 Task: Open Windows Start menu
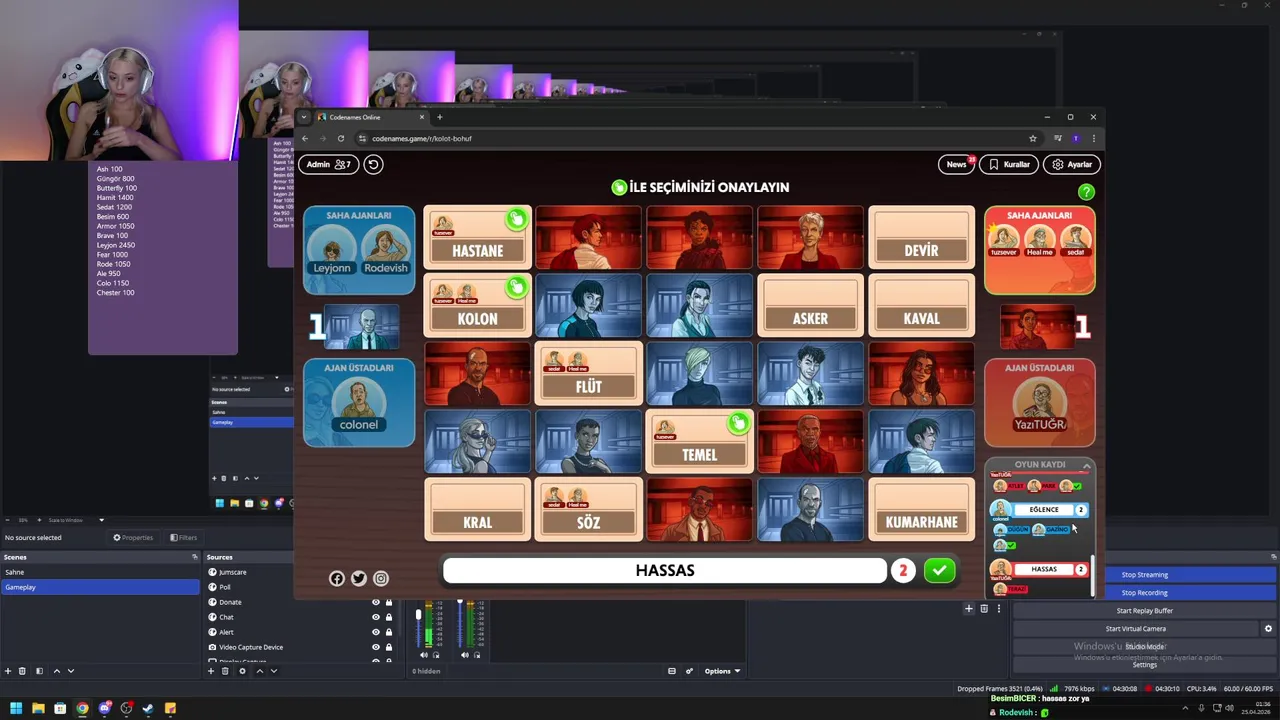[x=16, y=708]
